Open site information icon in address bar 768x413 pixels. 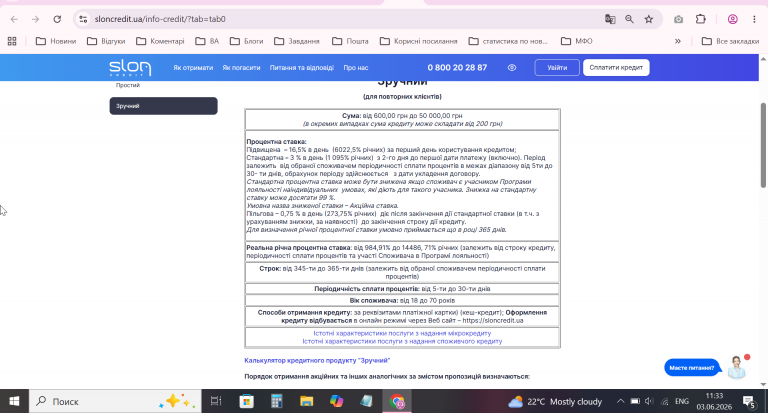83,19
